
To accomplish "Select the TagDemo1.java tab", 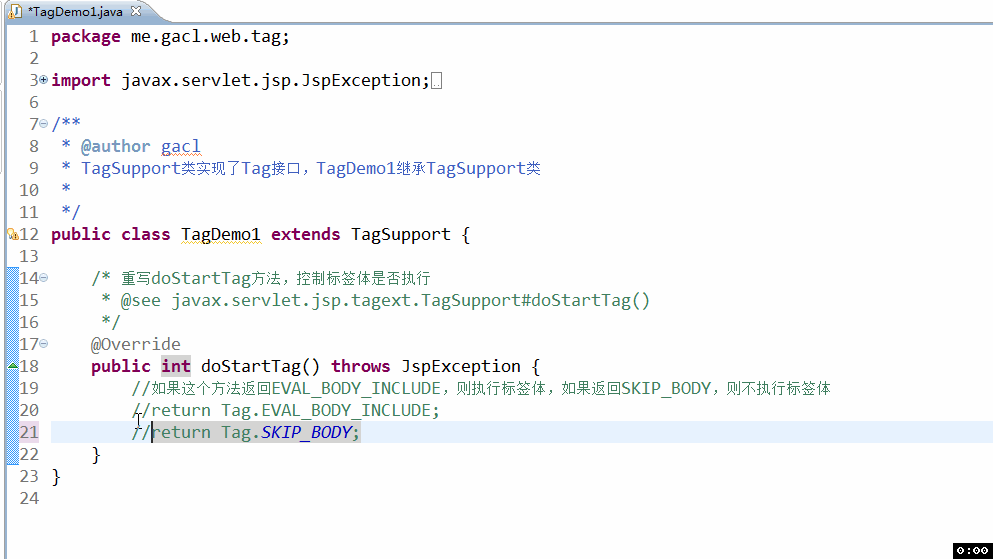I will (x=75, y=11).
